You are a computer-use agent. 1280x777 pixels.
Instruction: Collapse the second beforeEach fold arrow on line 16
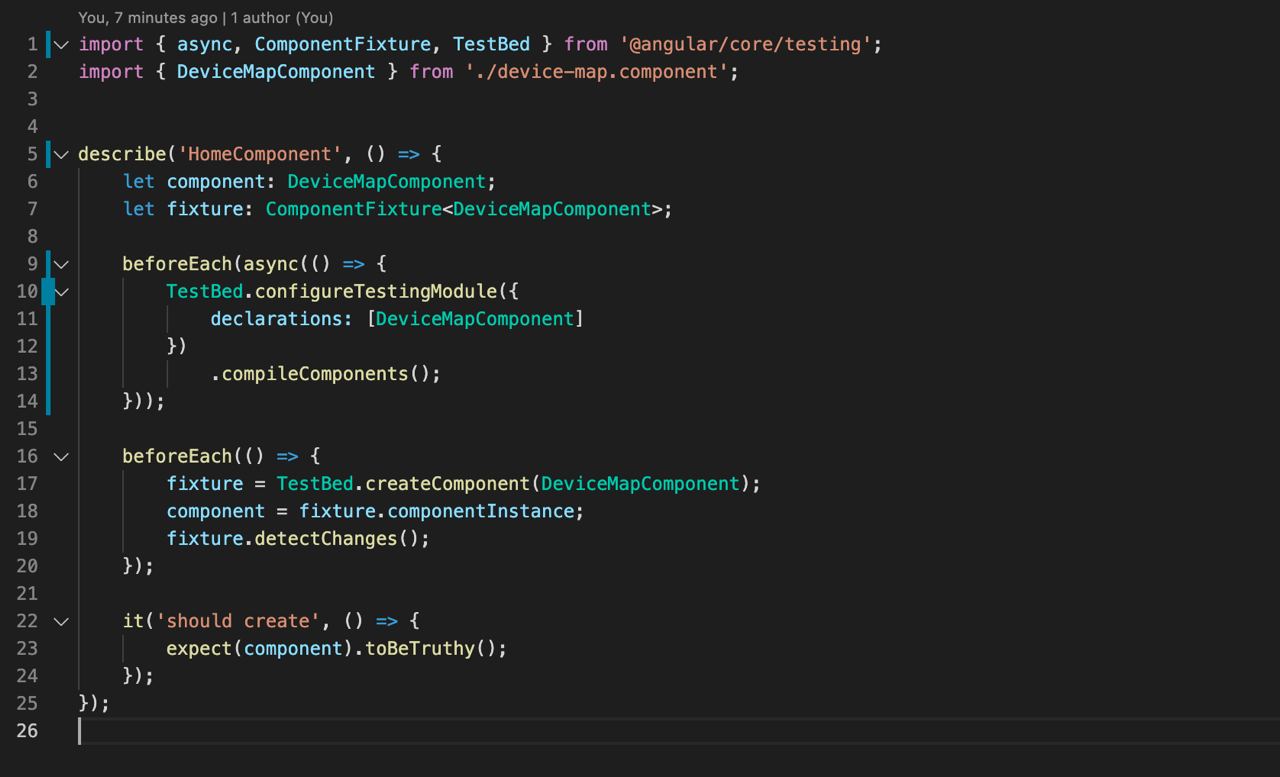pos(62,456)
